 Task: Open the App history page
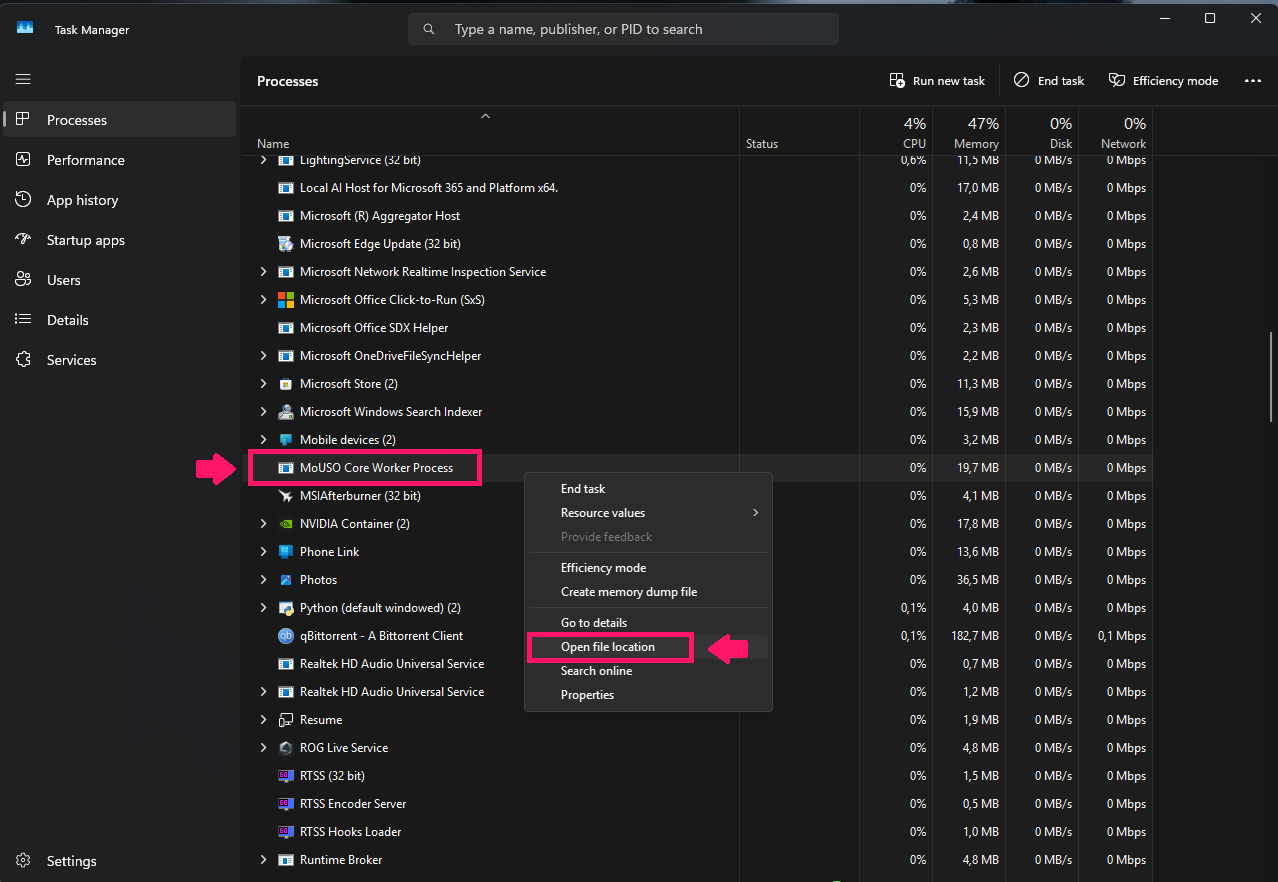(120, 200)
